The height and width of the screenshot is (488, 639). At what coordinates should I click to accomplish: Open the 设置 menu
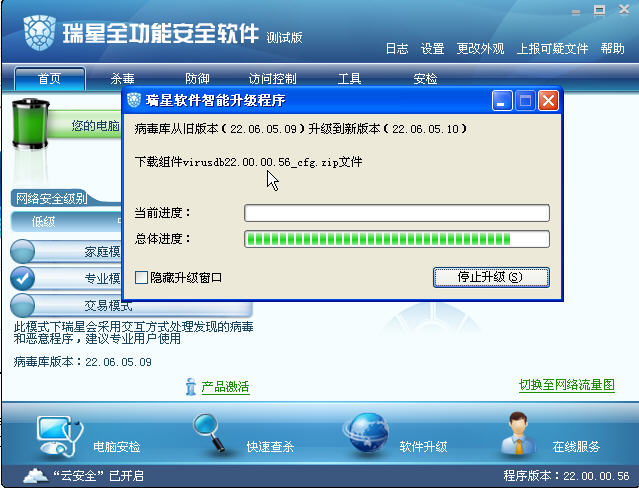(432, 49)
